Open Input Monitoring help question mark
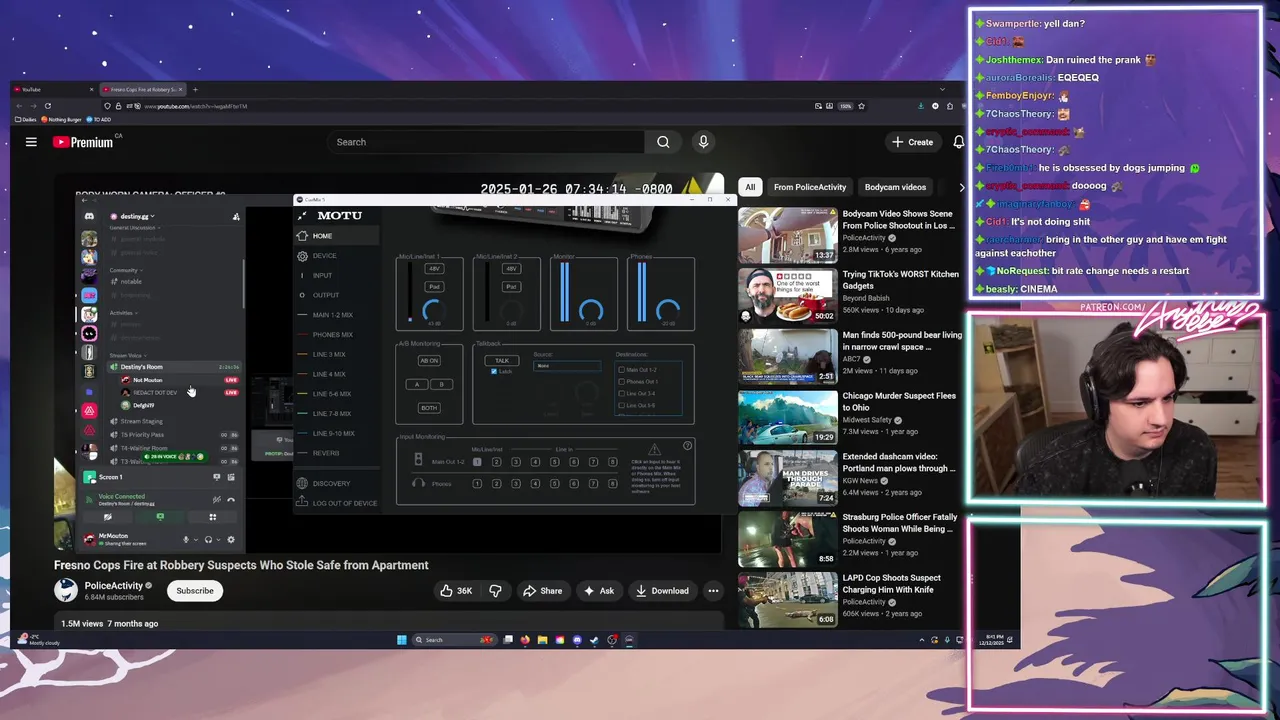The height and width of the screenshot is (720, 1280). click(687, 445)
